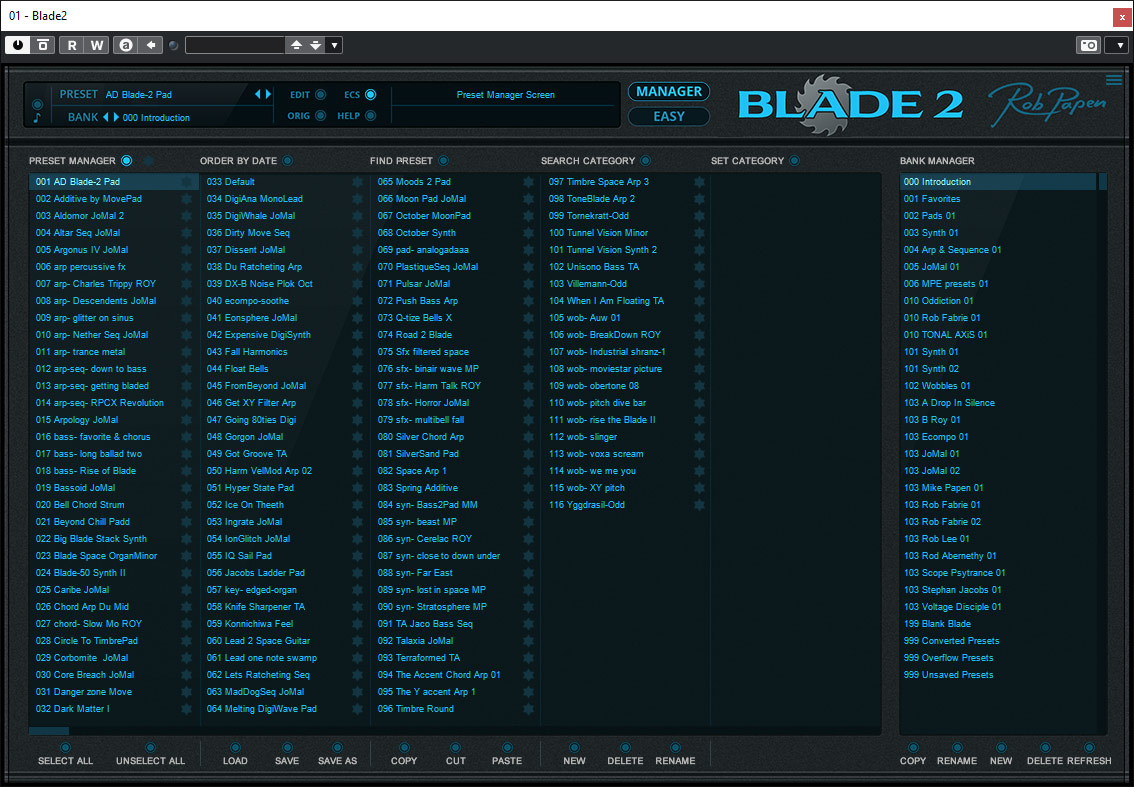Image resolution: width=1134 pixels, height=787 pixels.
Task: Click SAVE AS in the bottom bar
Action: tap(337, 760)
